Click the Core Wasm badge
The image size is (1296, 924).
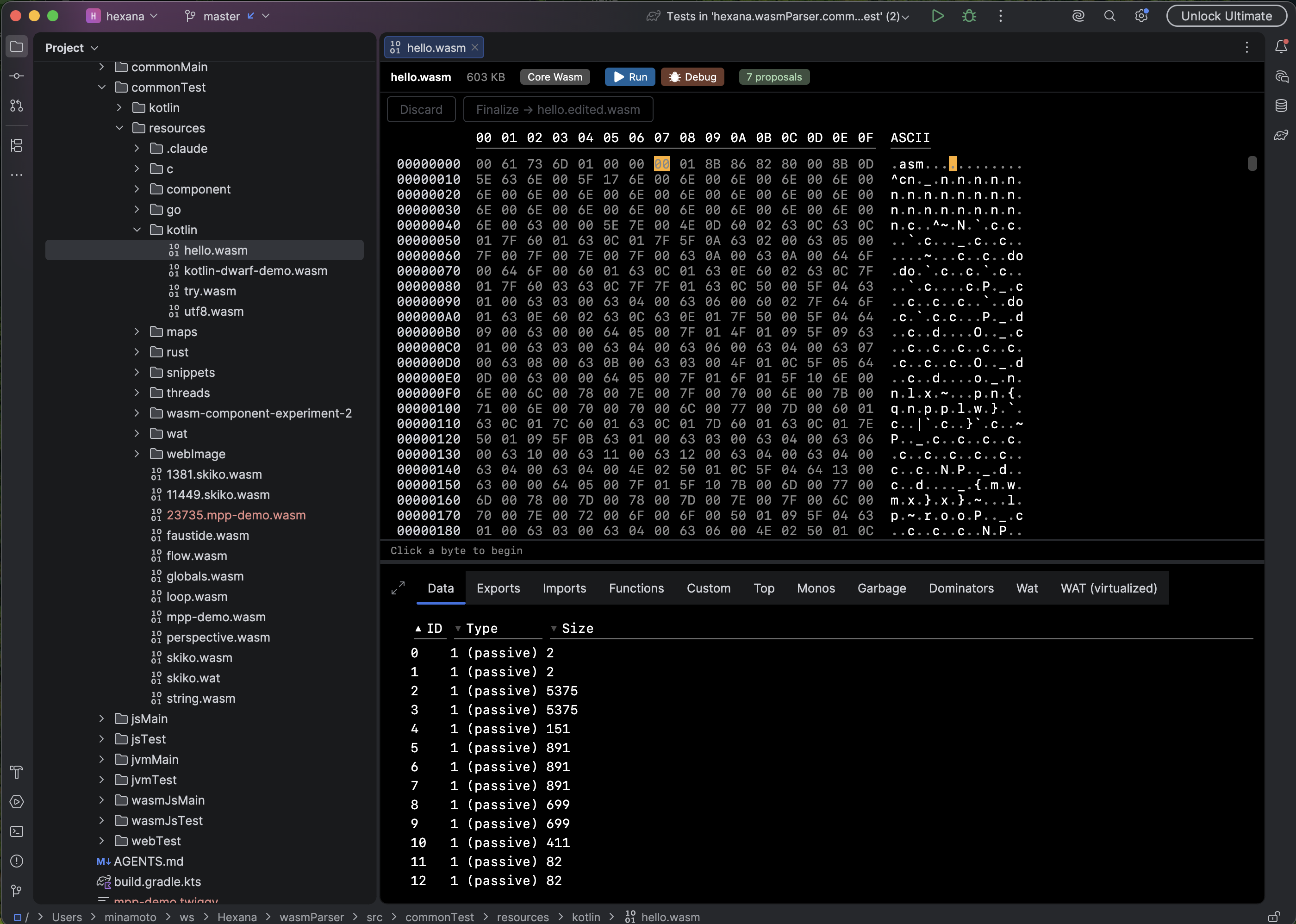pyautogui.click(x=555, y=77)
